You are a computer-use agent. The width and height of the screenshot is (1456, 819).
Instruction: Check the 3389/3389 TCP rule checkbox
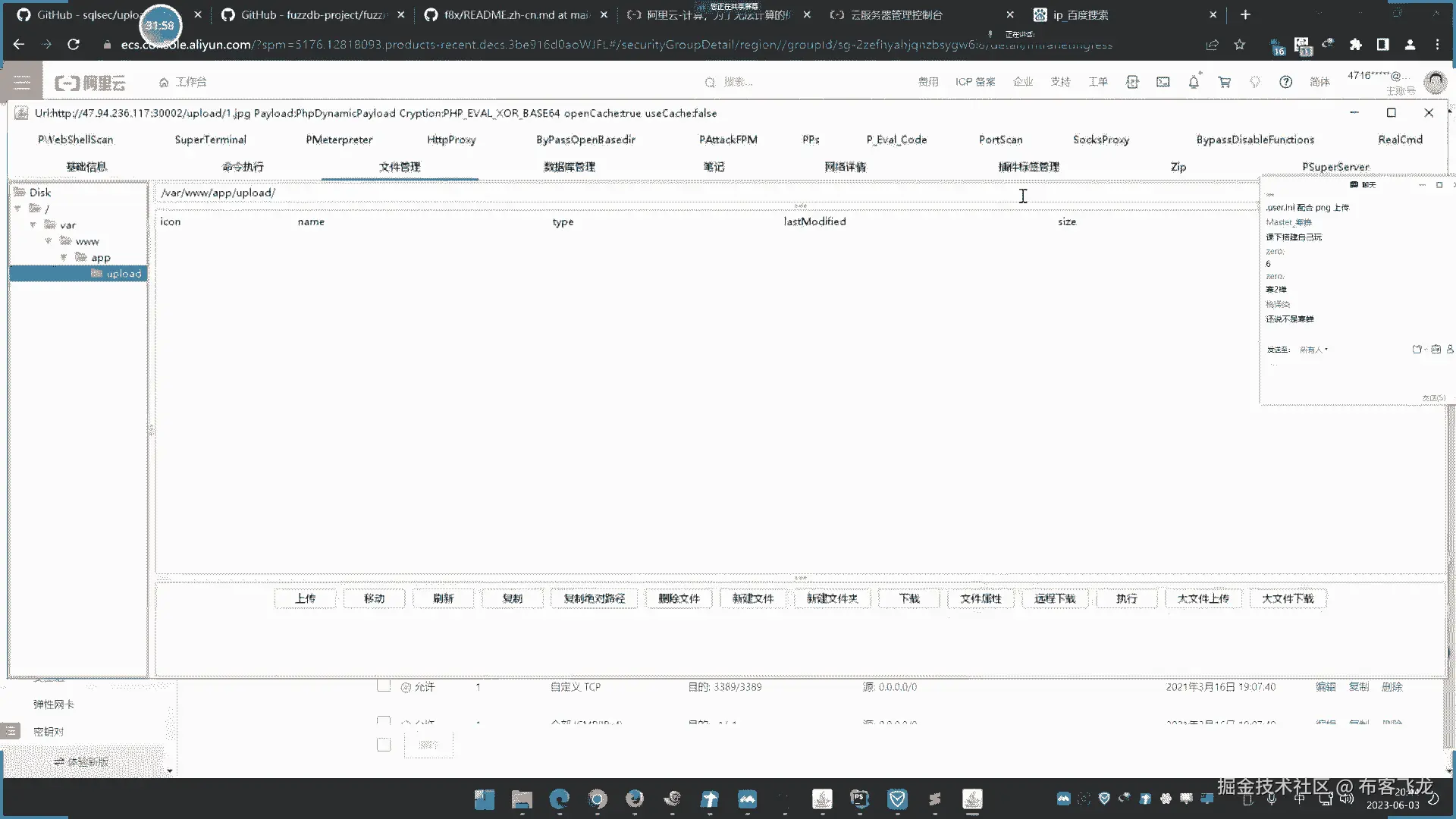point(384,686)
